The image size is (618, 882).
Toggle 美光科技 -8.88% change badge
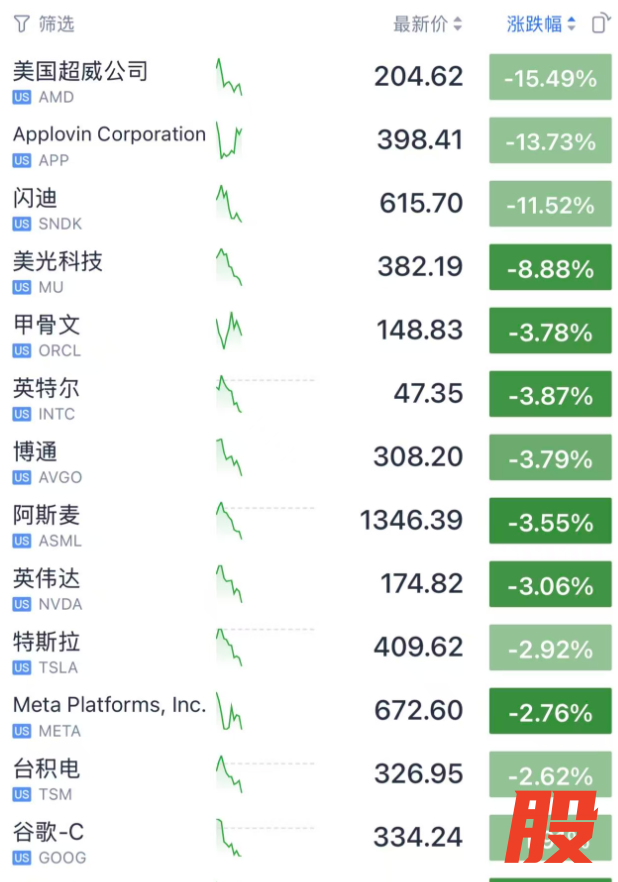click(550, 268)
